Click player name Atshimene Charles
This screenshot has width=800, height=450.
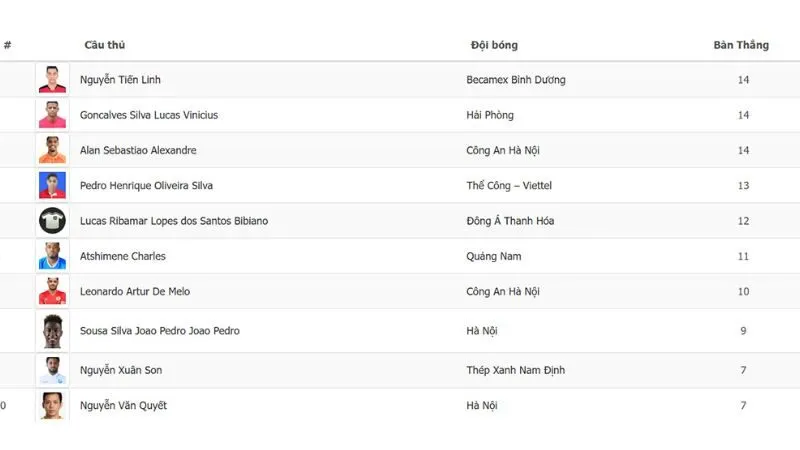click(123, 256)
